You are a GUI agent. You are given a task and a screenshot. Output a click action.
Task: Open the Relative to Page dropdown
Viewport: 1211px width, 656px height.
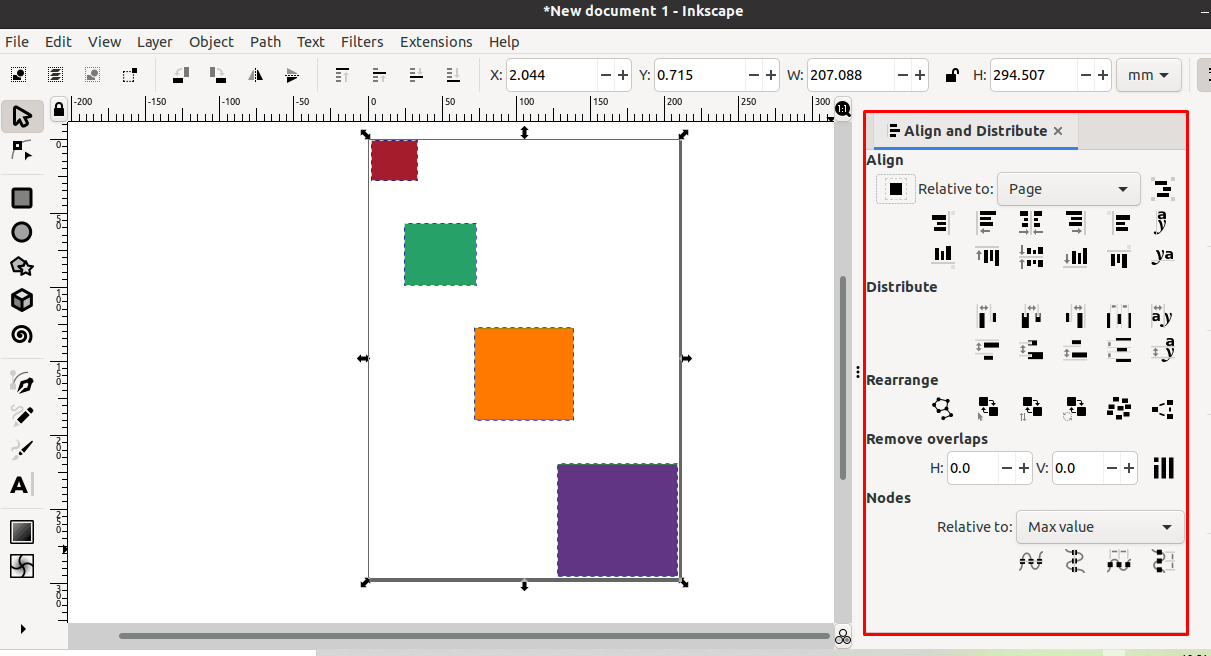pyautogui.click(x=1068, y=188)
